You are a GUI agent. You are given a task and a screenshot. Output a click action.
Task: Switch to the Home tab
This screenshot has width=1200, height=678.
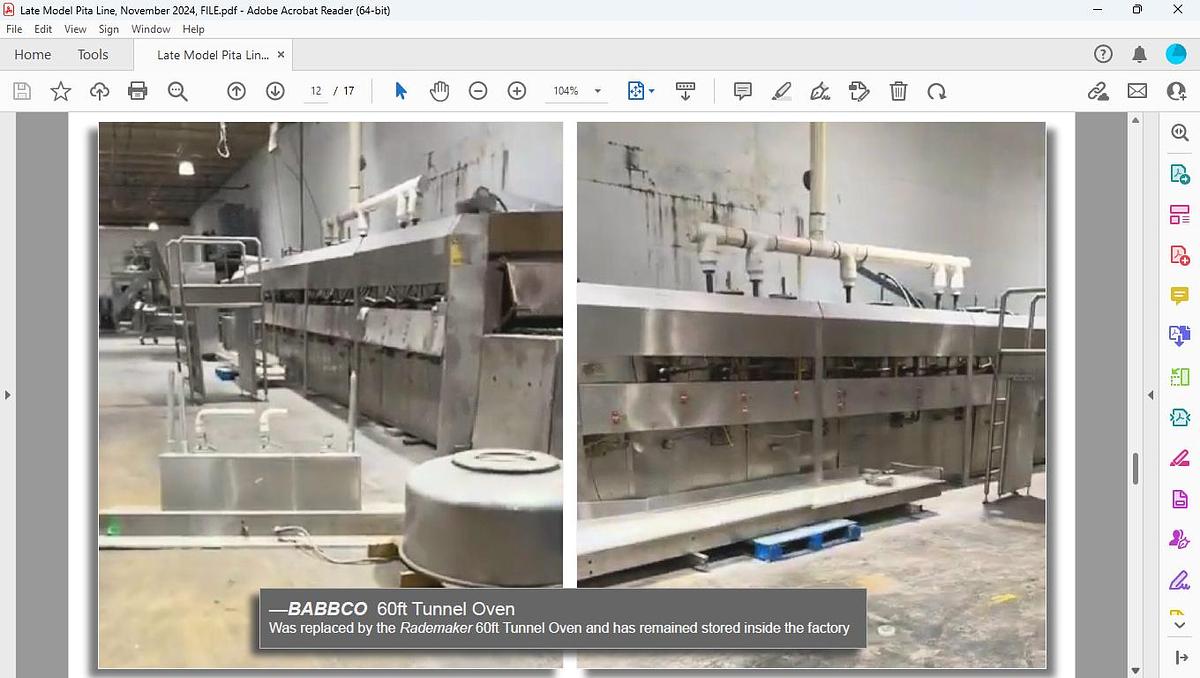pyautogui.click(x=32, y=54)
